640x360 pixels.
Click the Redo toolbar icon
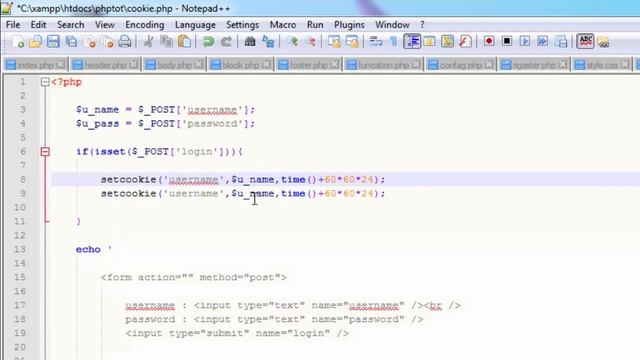tap(226, 42)
